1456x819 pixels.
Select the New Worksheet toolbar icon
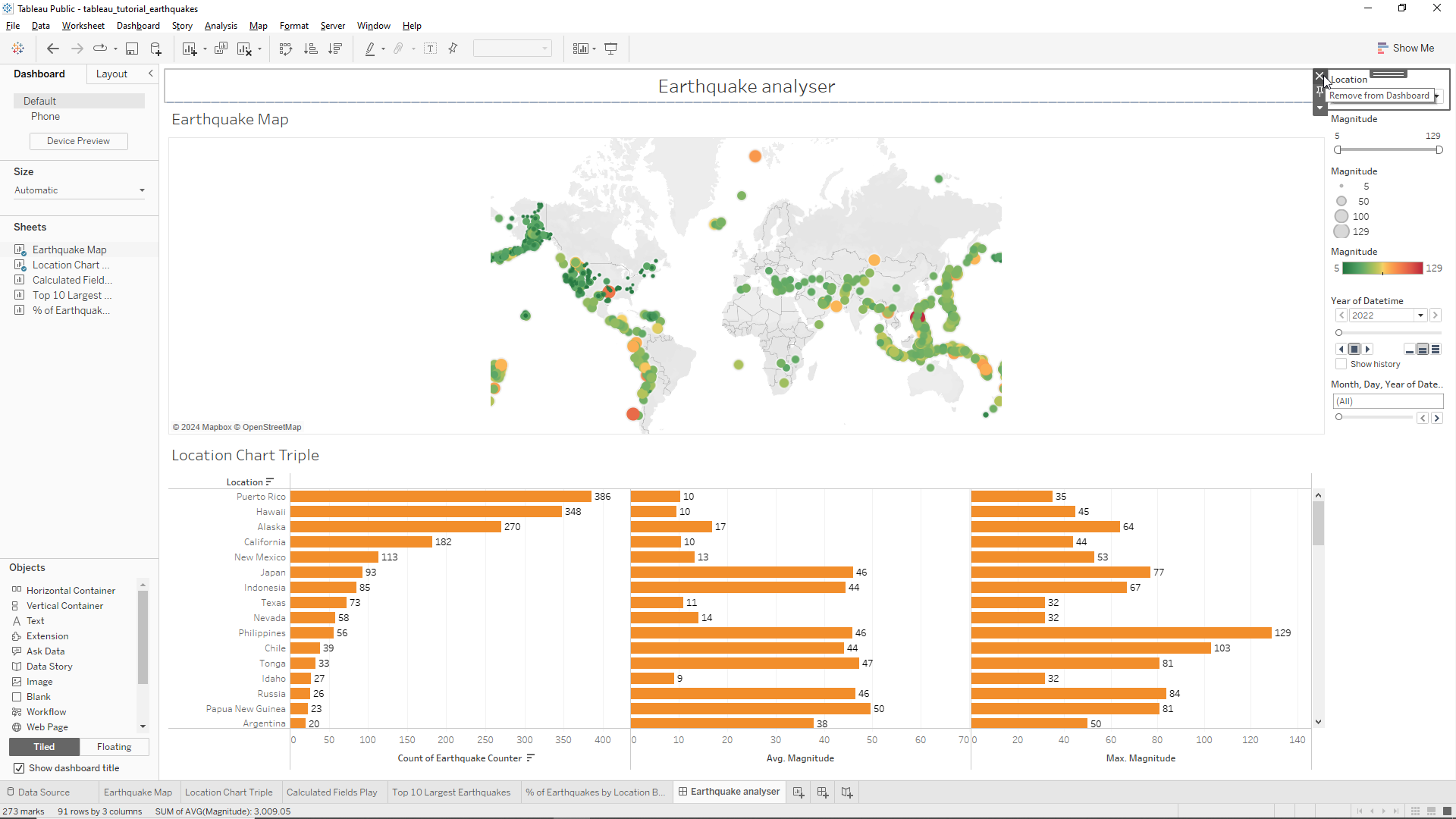(190, 48)
